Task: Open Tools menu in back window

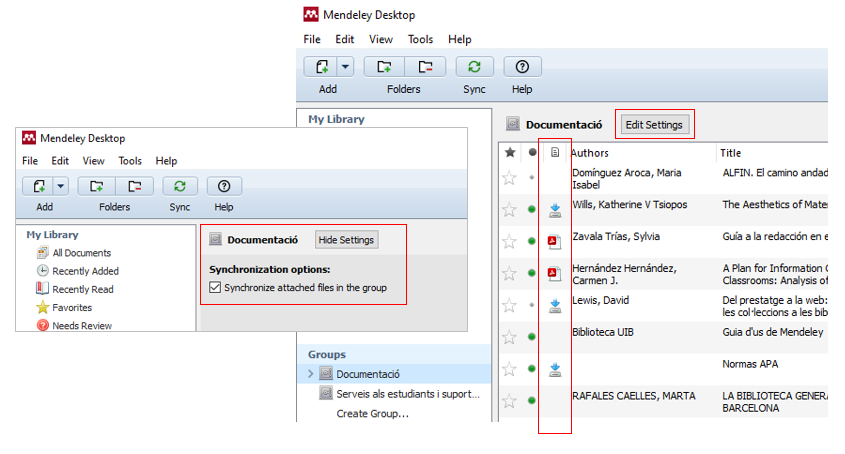Action: (x=420, y=39)
